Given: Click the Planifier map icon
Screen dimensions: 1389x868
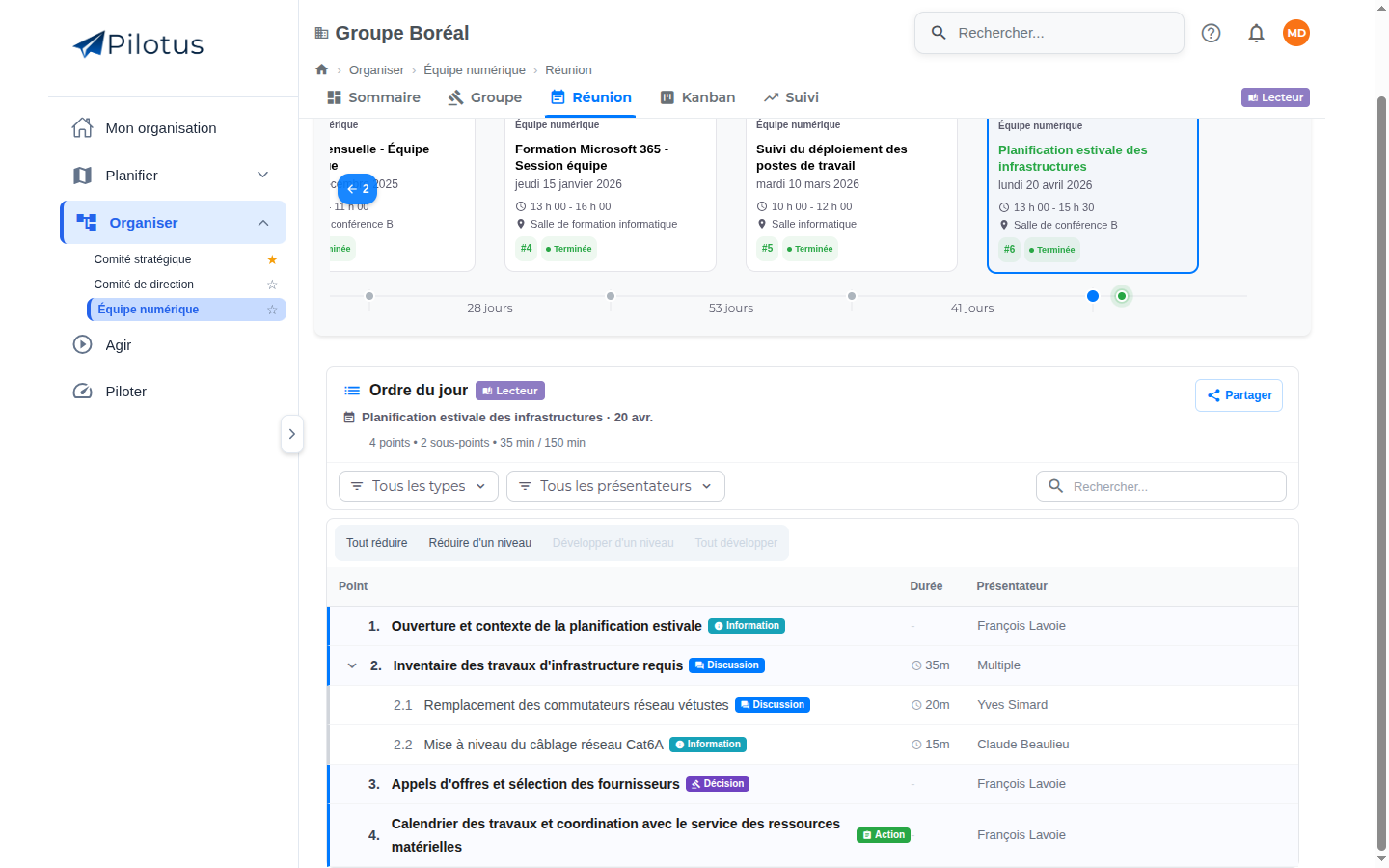Looking at the screenshot, I should pyautogui.click(x=83, y=175).
